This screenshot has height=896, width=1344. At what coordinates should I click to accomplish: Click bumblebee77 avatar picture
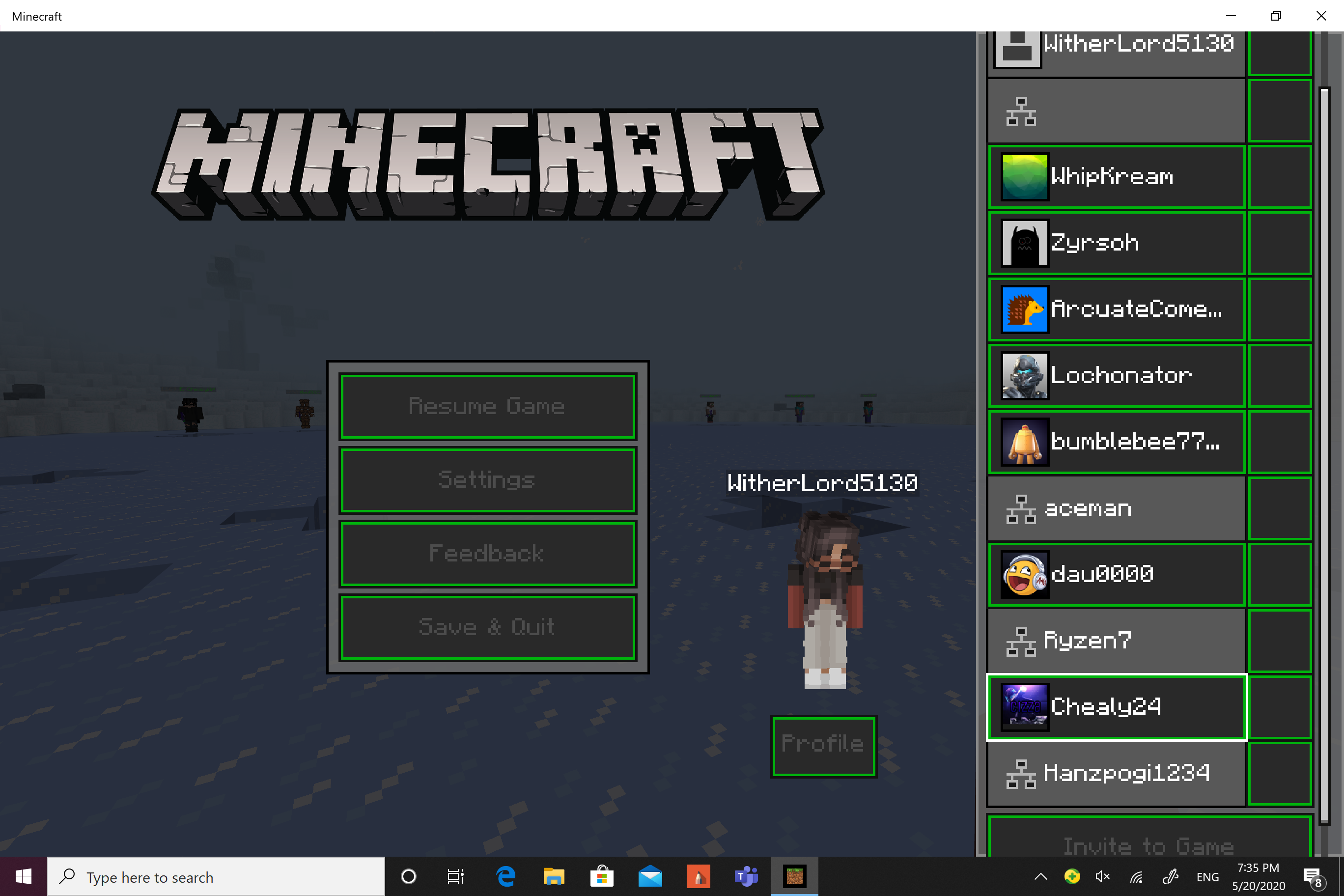point(1025,442)
